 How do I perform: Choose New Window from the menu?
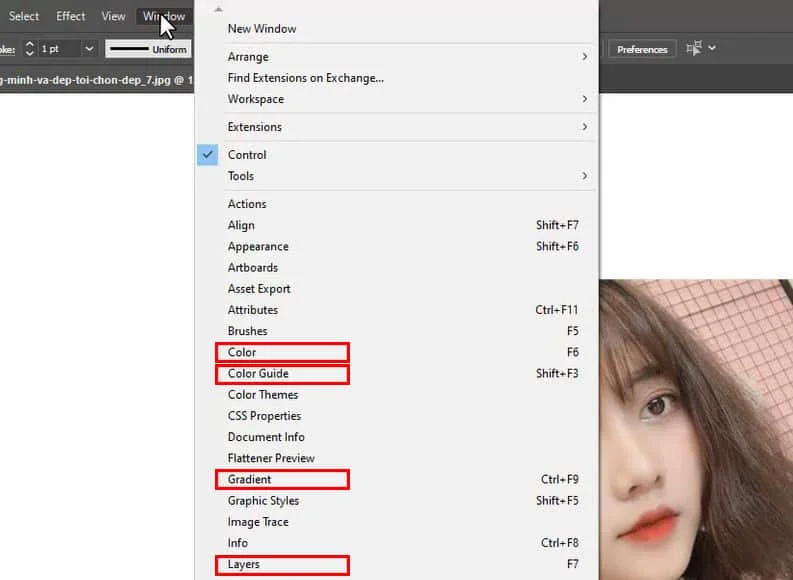262,29
